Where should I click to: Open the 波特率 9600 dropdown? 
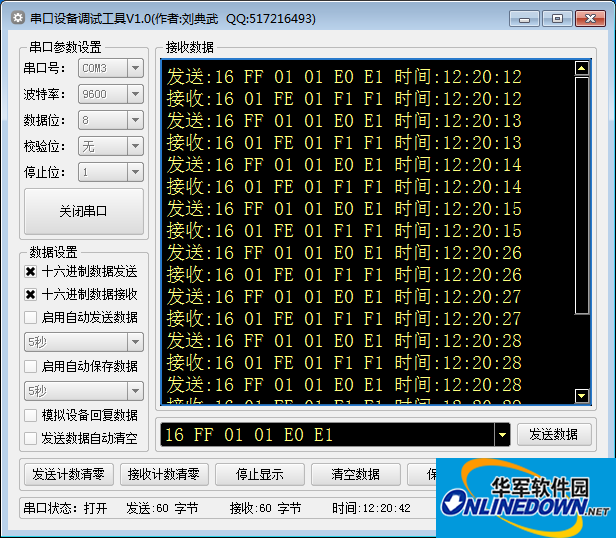111,94
